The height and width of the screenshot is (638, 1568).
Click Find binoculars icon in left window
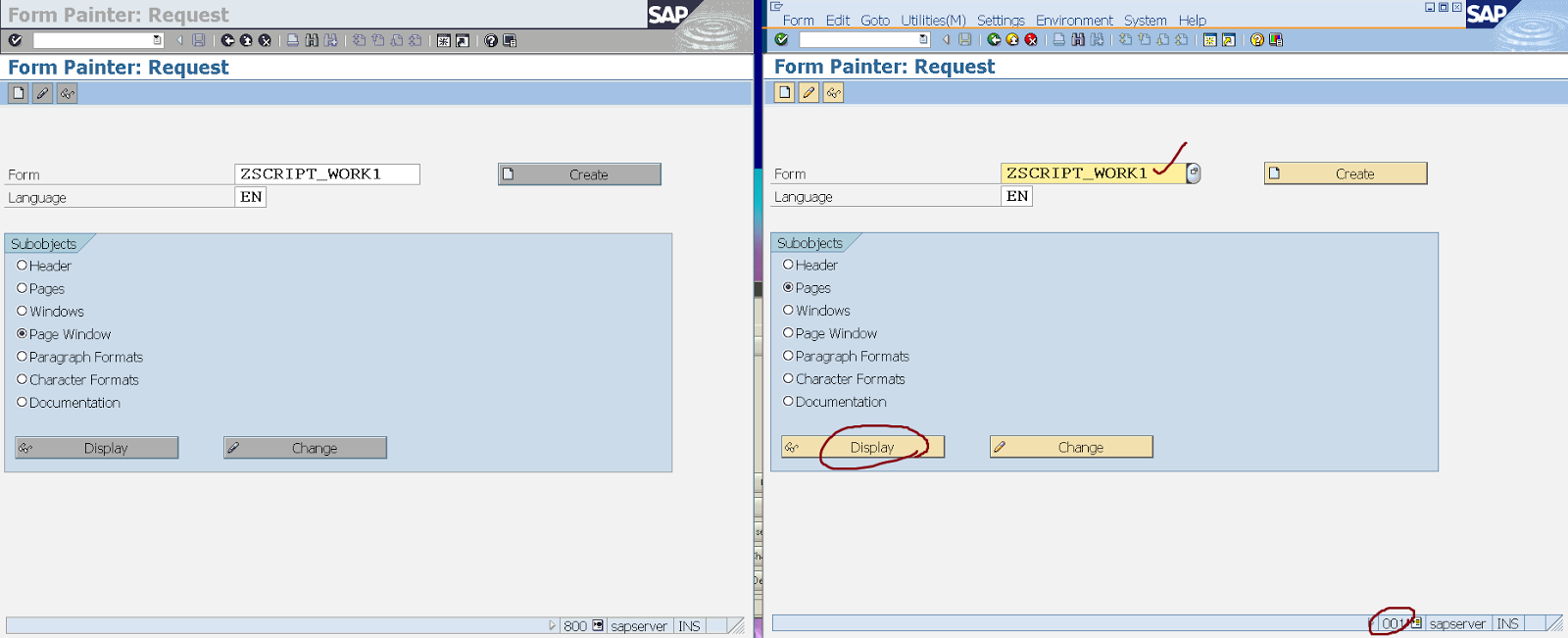312,41
